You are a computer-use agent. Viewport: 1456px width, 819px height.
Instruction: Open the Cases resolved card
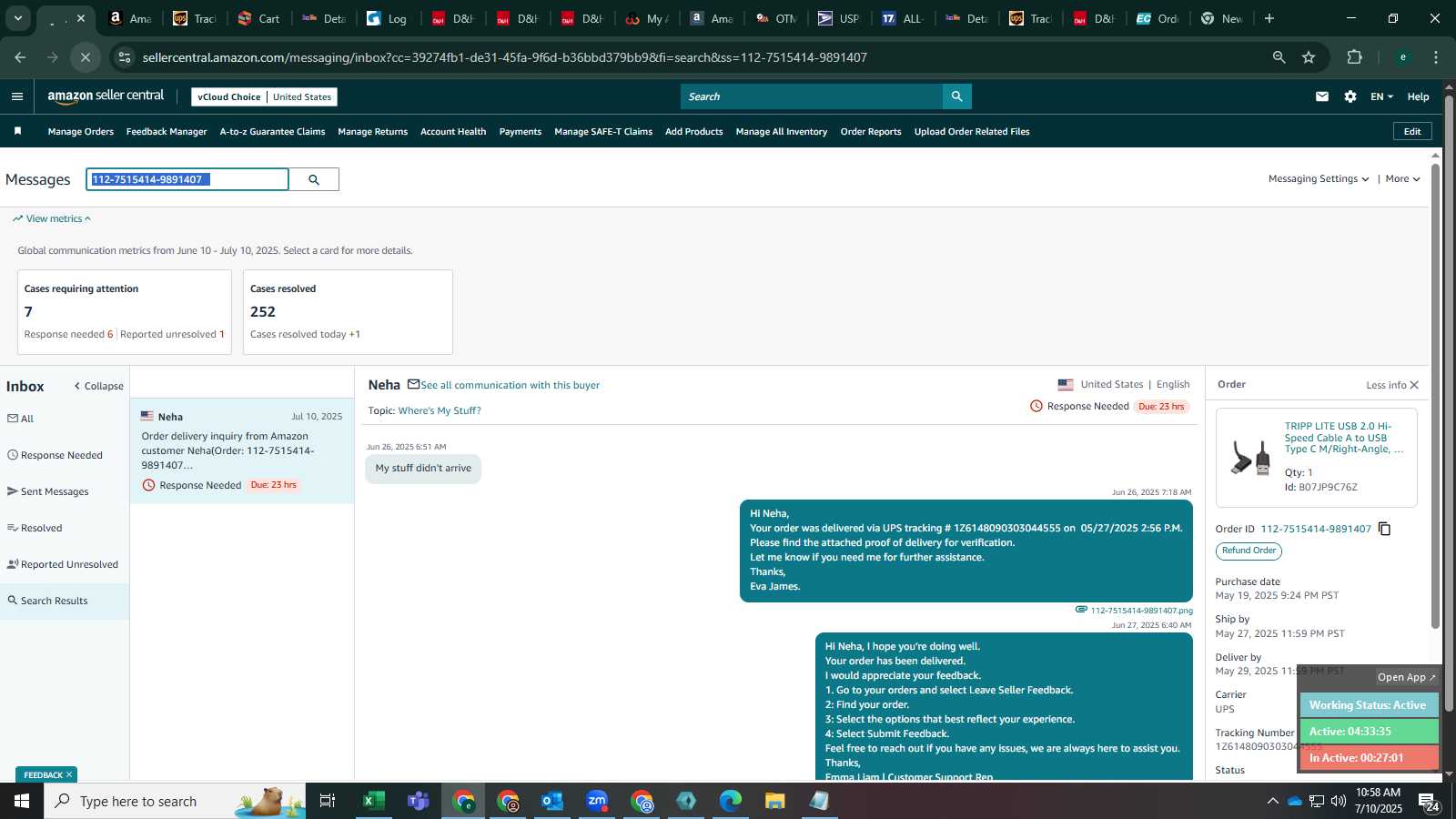[348, 311]
